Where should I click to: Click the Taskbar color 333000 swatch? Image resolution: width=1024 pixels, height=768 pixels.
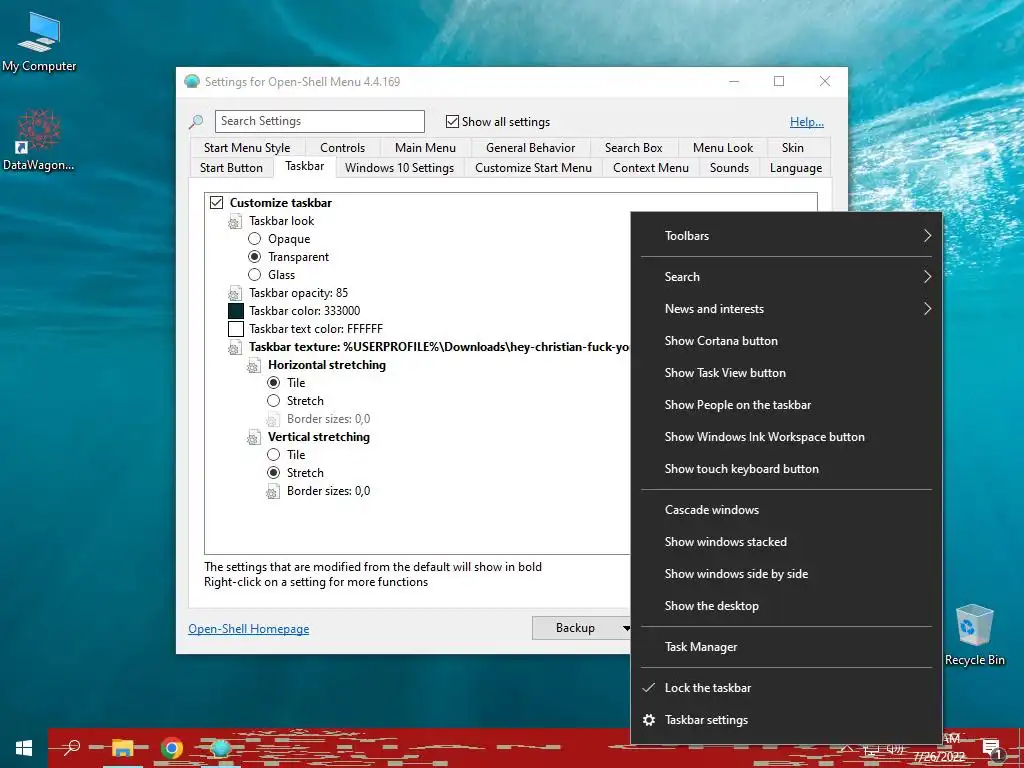[236, 311]
